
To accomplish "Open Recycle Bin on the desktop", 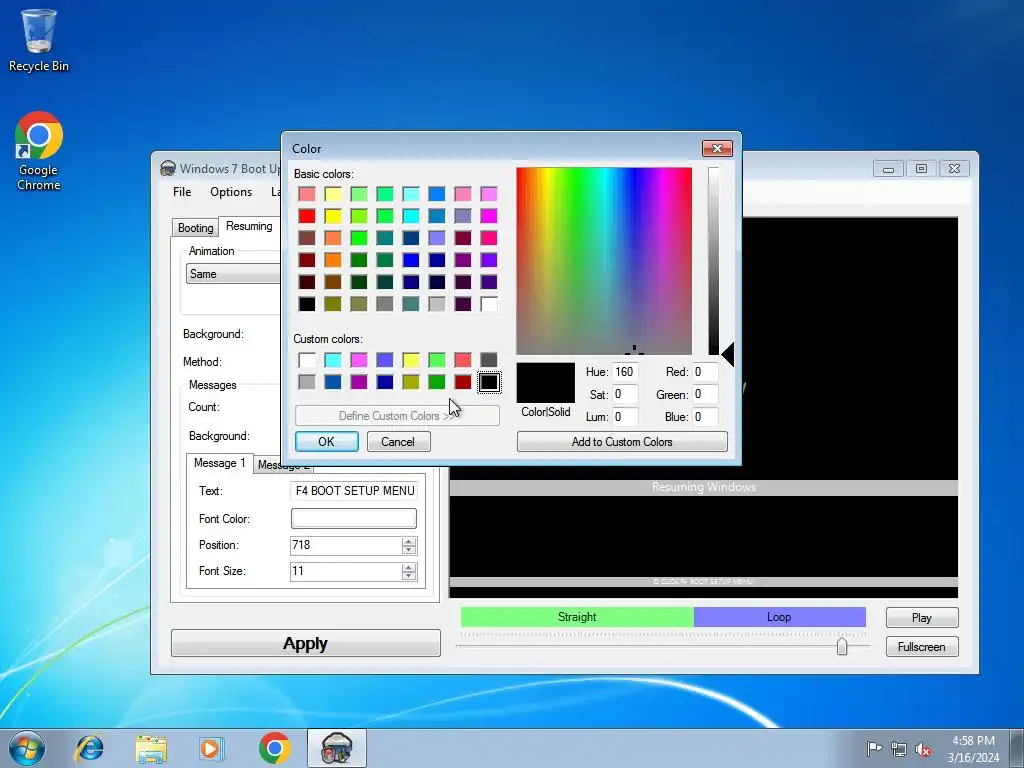I will click(39, 40).
